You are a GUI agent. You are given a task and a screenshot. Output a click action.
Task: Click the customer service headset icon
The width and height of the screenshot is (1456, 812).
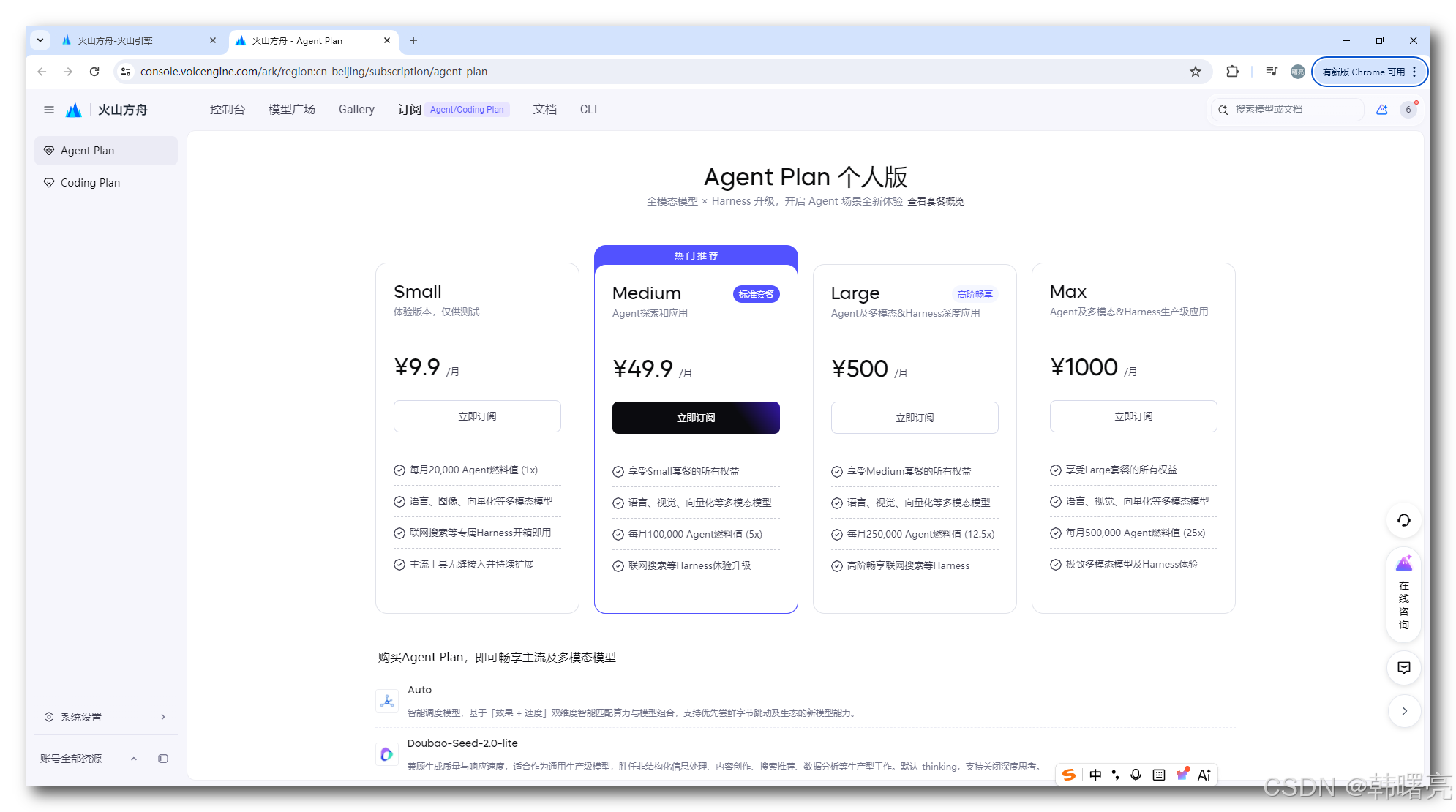click(x=1403, y=520)
